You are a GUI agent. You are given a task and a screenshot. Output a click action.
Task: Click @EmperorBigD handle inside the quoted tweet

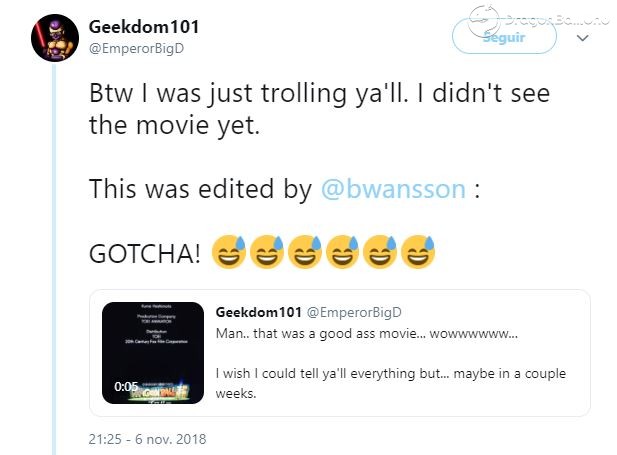(354, 312)
